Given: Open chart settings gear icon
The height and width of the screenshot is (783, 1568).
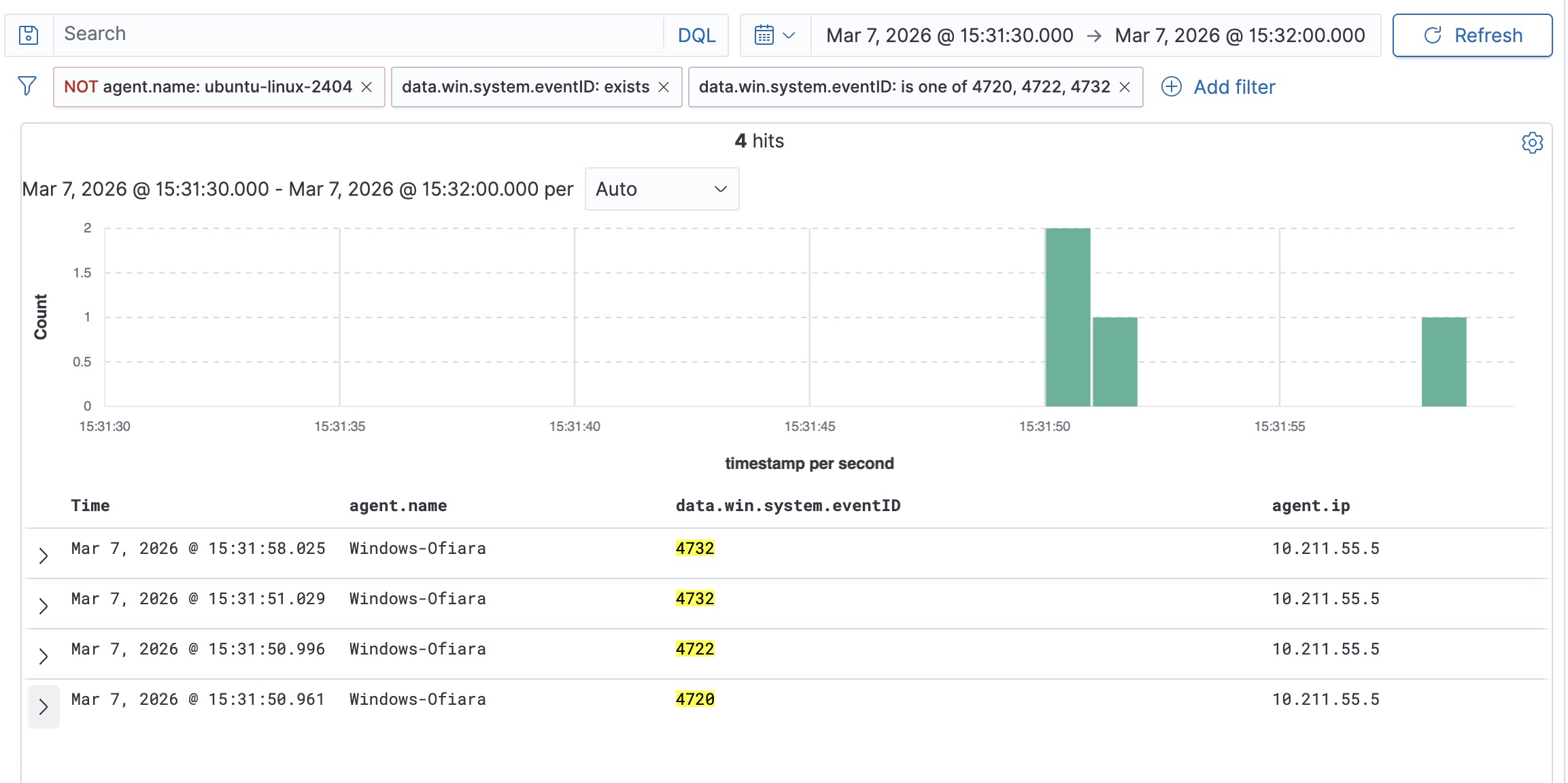Looking at the screenshot, I should coord(1532,143).
